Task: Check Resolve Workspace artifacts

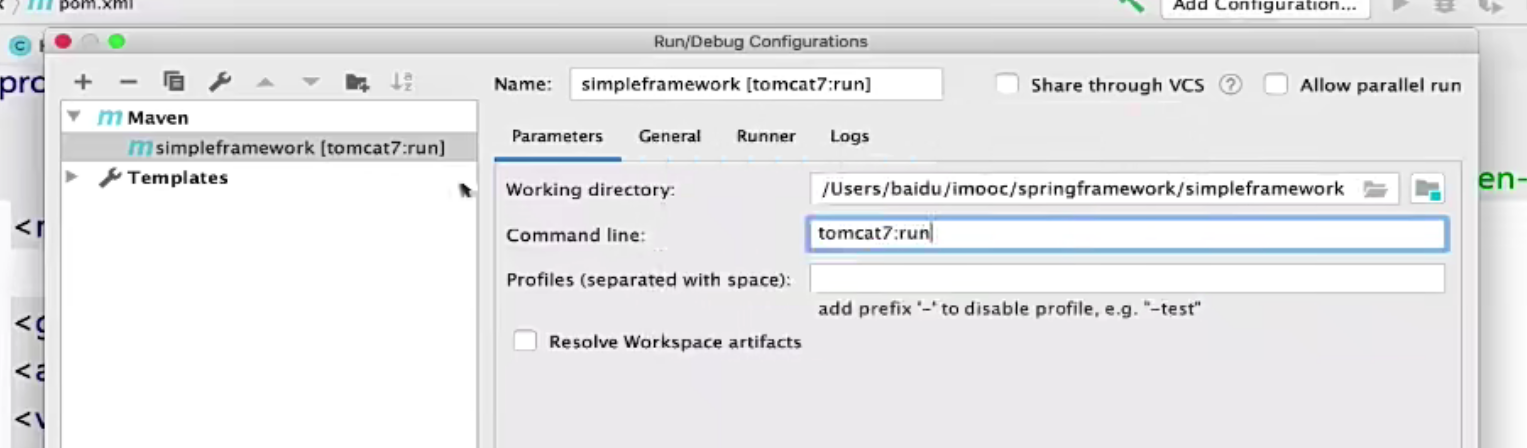Action: point(525,342)
